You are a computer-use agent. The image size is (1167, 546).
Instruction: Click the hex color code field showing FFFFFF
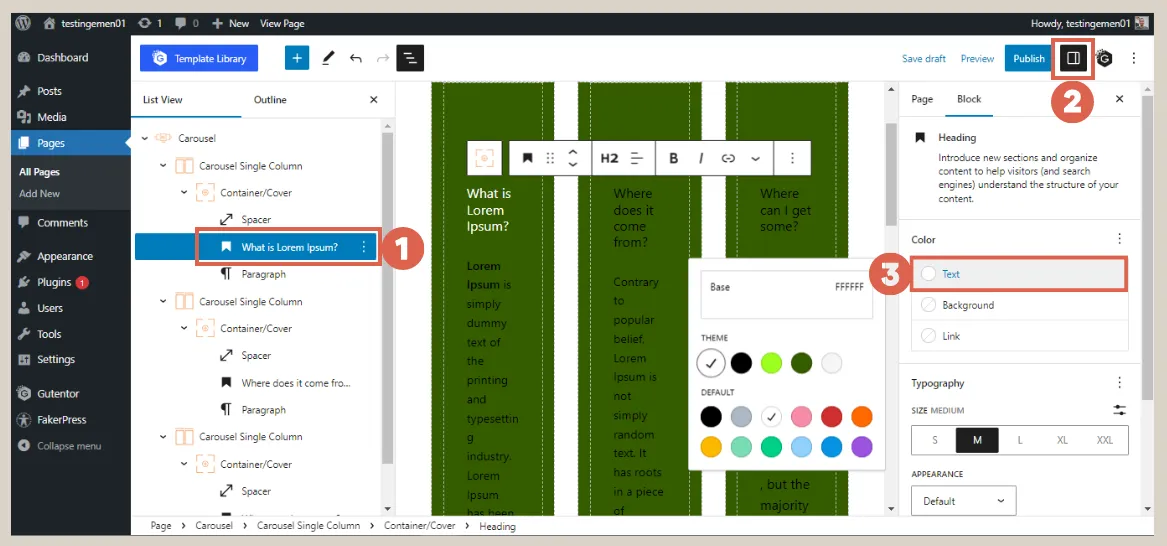[848, 287]
